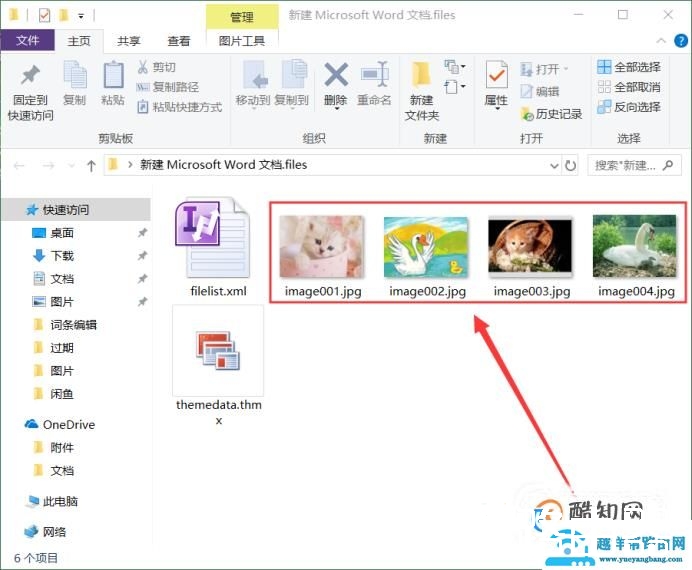692x570 pixels.
Task: Switch to the Home (主页) tab
Action: (x=79, y=41)
